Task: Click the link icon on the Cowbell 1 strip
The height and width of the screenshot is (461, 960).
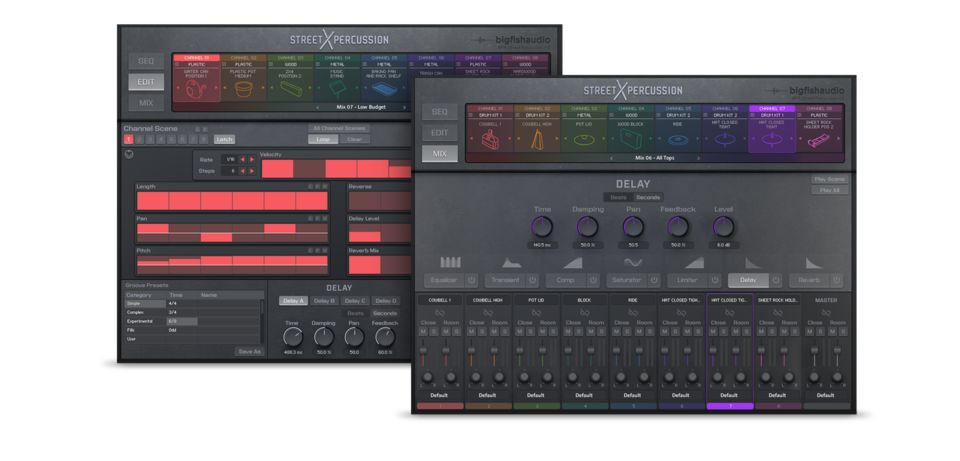Action: (x=439, y=312)
